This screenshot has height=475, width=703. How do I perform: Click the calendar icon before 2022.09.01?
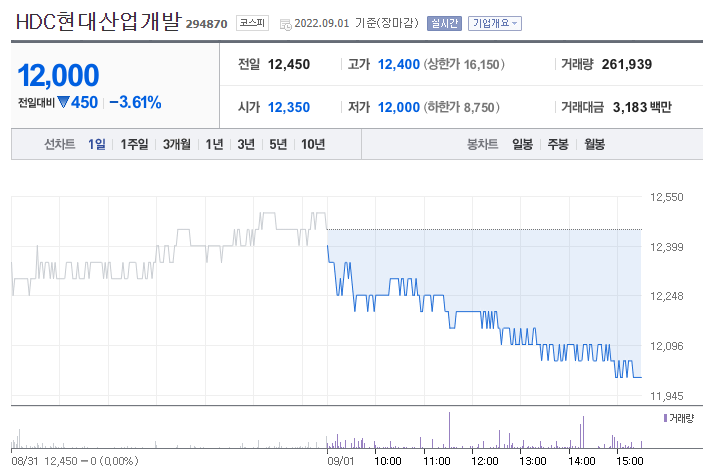click(285, 25)
